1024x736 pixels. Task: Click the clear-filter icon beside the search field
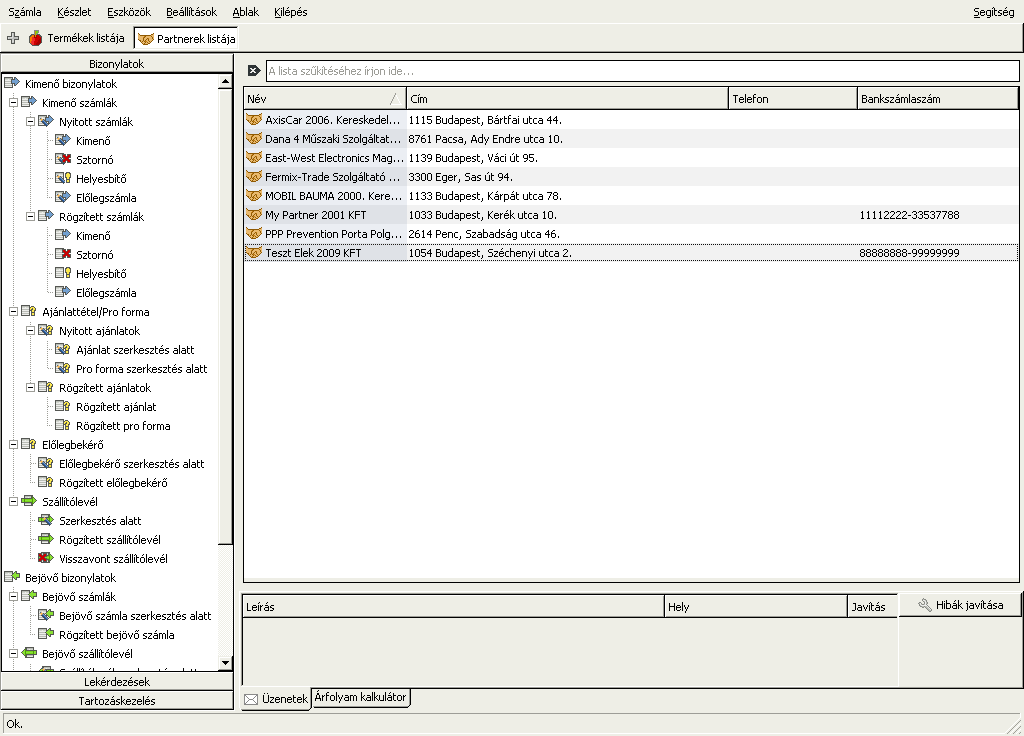[254, 71]
